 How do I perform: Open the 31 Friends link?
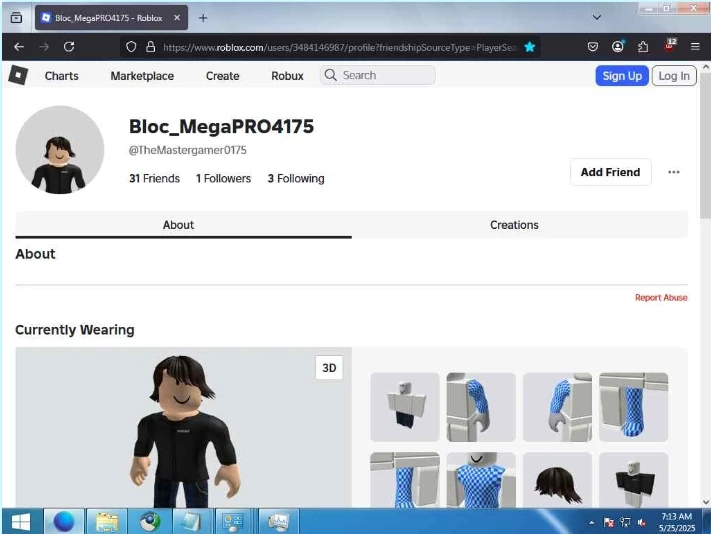154,179
